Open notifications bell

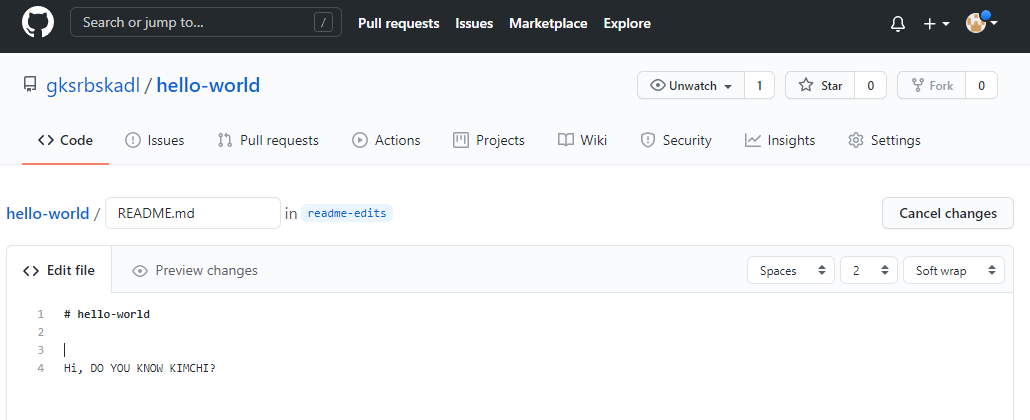897,24
